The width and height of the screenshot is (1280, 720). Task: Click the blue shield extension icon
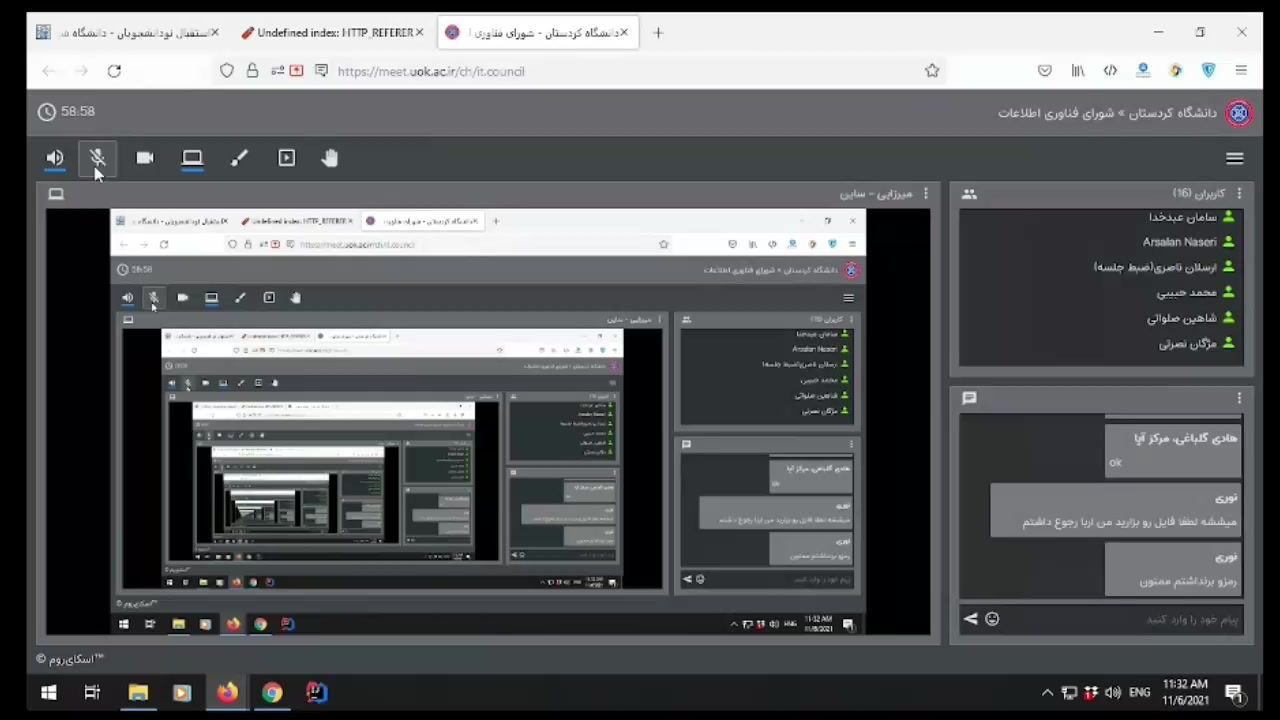[1209, 71]
